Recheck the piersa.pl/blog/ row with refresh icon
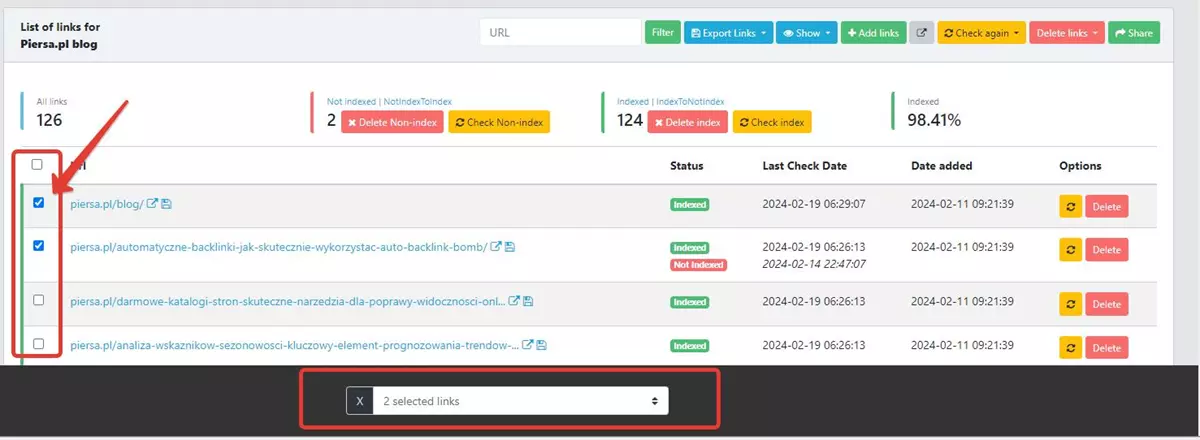Viewport: 1200px width, 440px height. 1071,207
